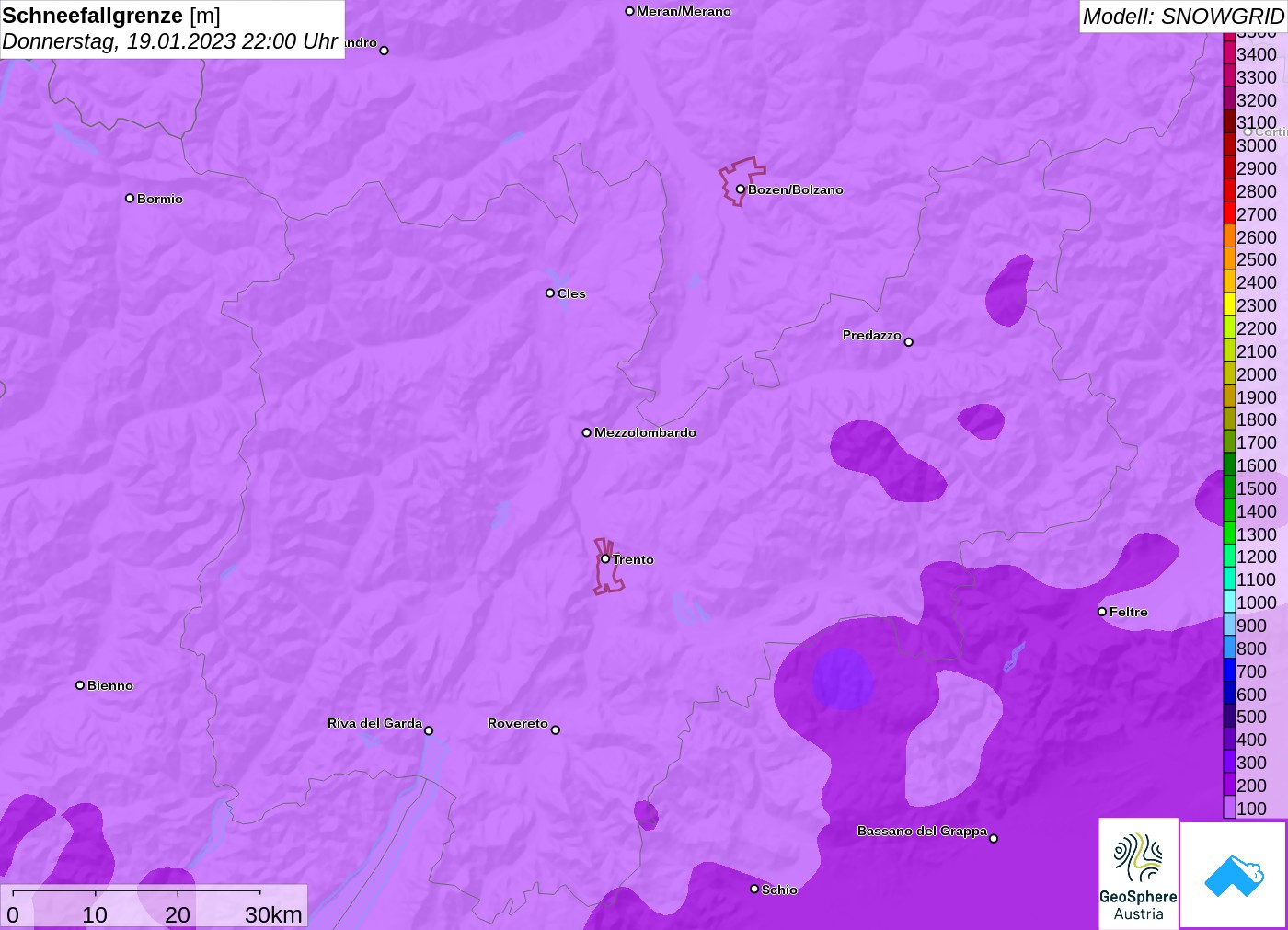The image size is (1288, 930).
Task: Click the yellow 2300 m legend swatch
Action: 1229,304
